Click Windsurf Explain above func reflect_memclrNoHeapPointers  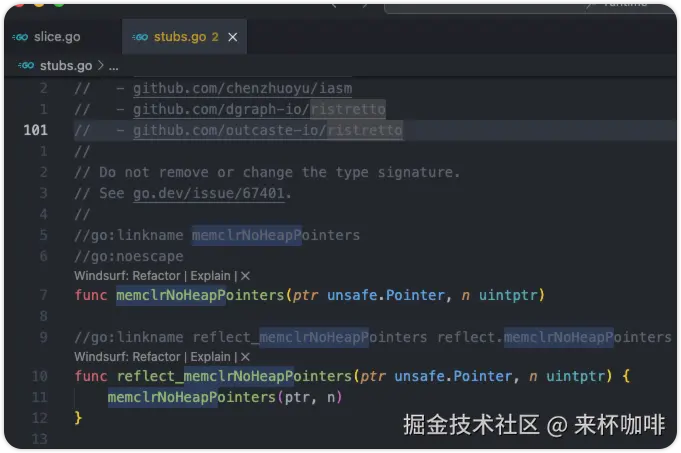[x=210, y=357]
